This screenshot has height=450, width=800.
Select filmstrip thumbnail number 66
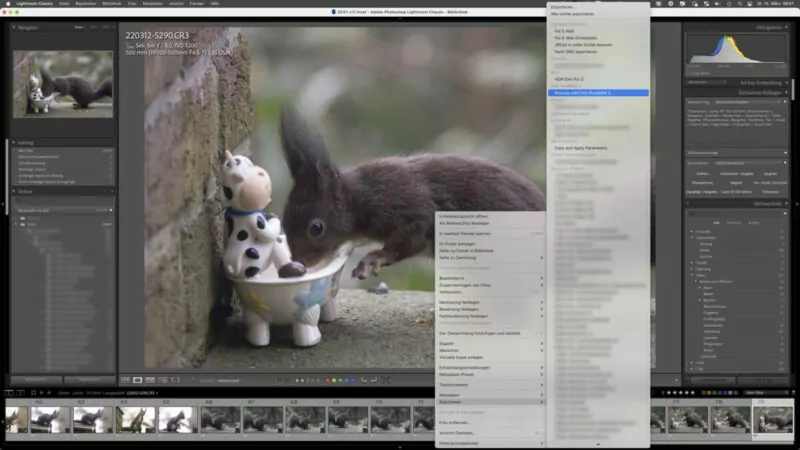[220, 419]
